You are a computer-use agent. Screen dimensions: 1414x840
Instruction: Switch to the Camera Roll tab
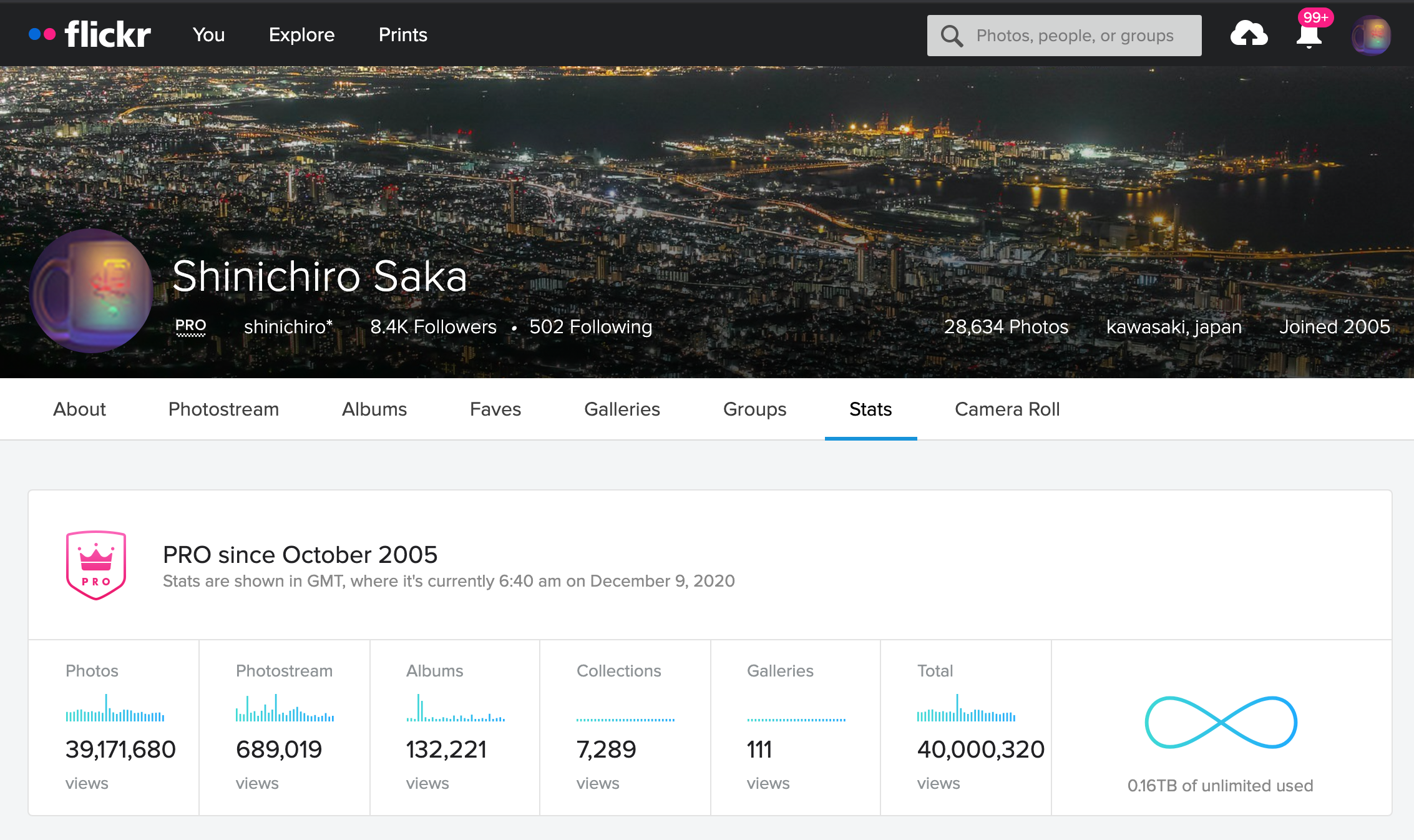click(x=1007, y=409)
